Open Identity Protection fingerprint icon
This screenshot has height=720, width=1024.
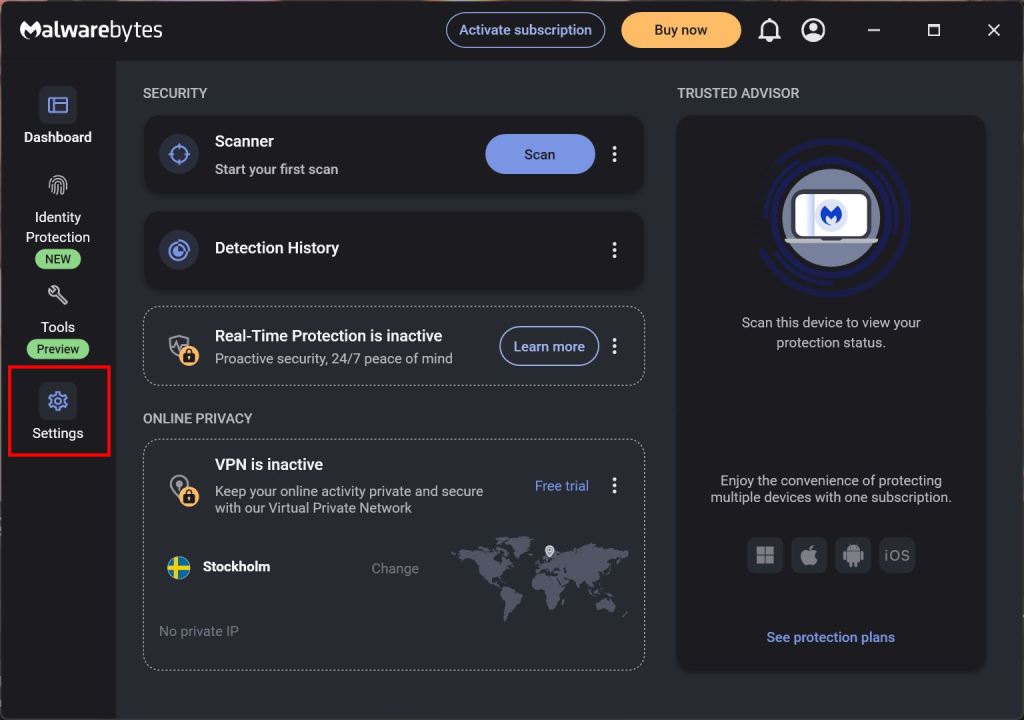pos(57,186)
